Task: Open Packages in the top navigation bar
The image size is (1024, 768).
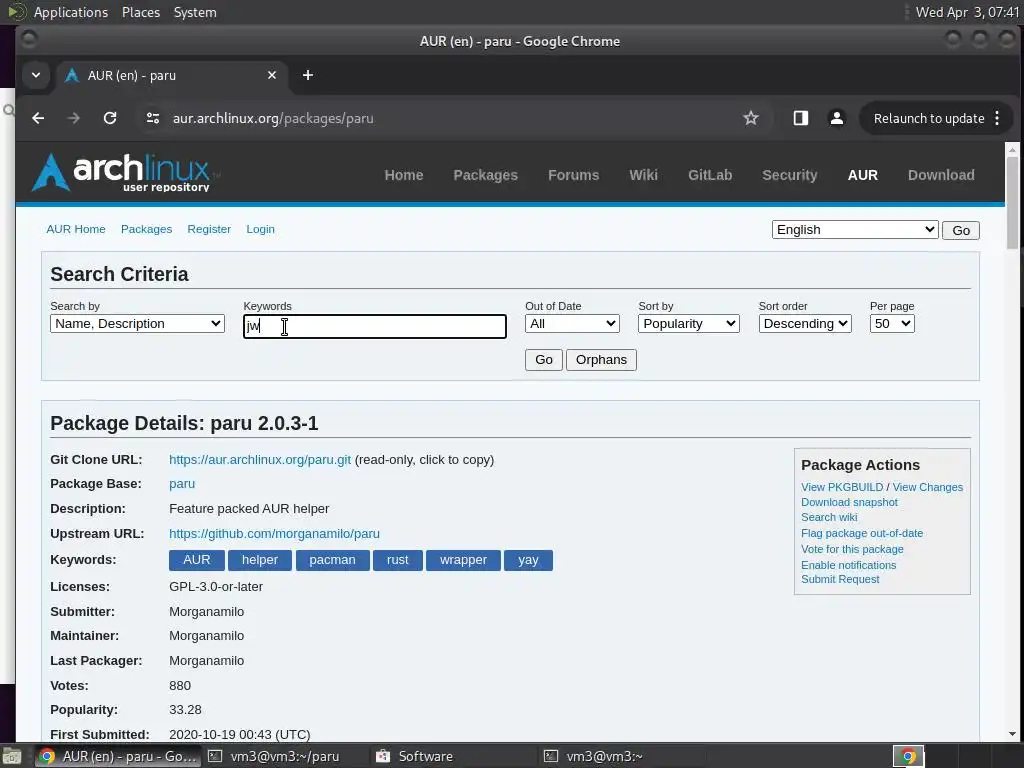Action: [x=485, y=175]
